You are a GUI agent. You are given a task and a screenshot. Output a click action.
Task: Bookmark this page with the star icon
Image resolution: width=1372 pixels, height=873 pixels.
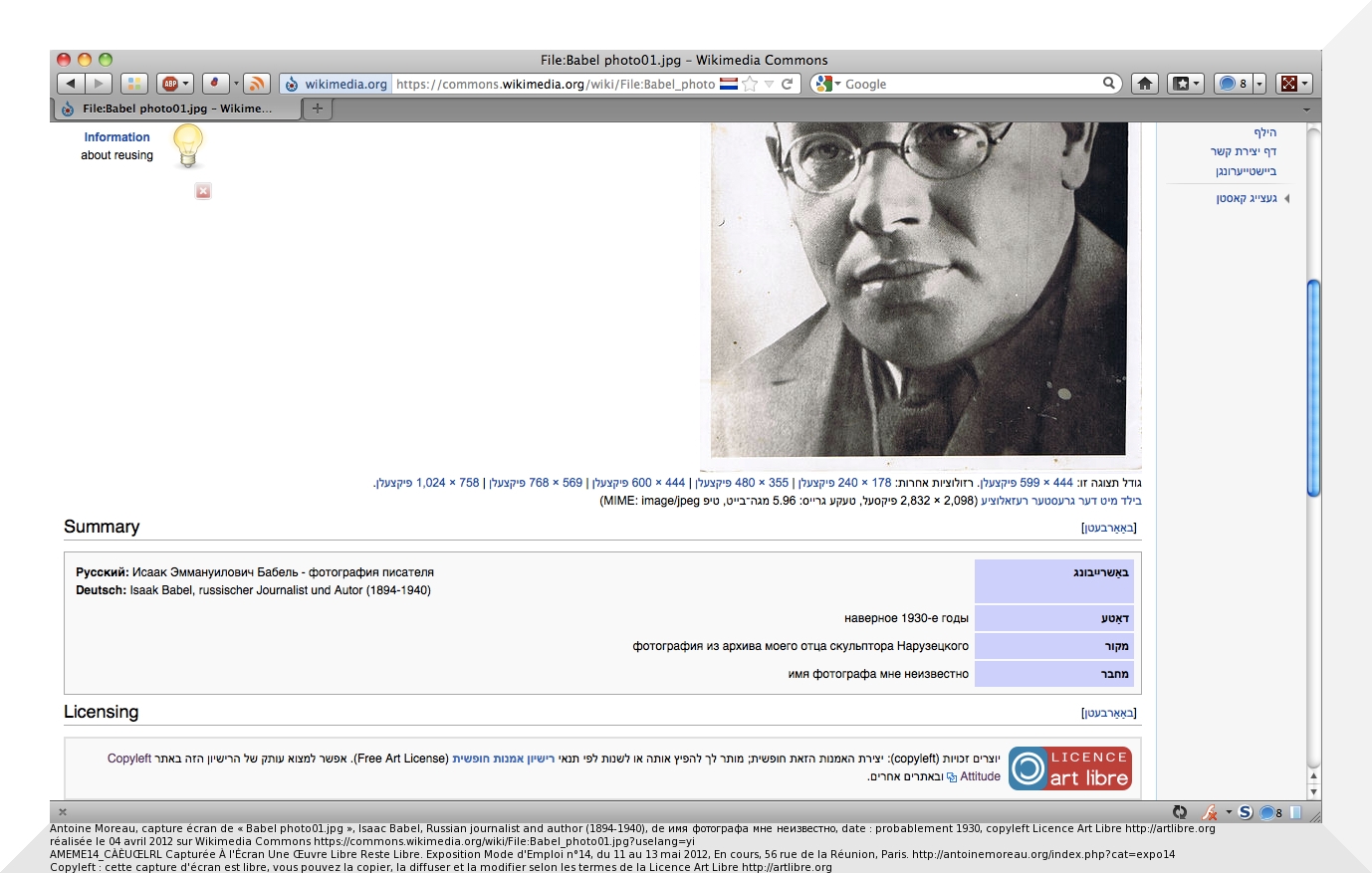point(751,84)
